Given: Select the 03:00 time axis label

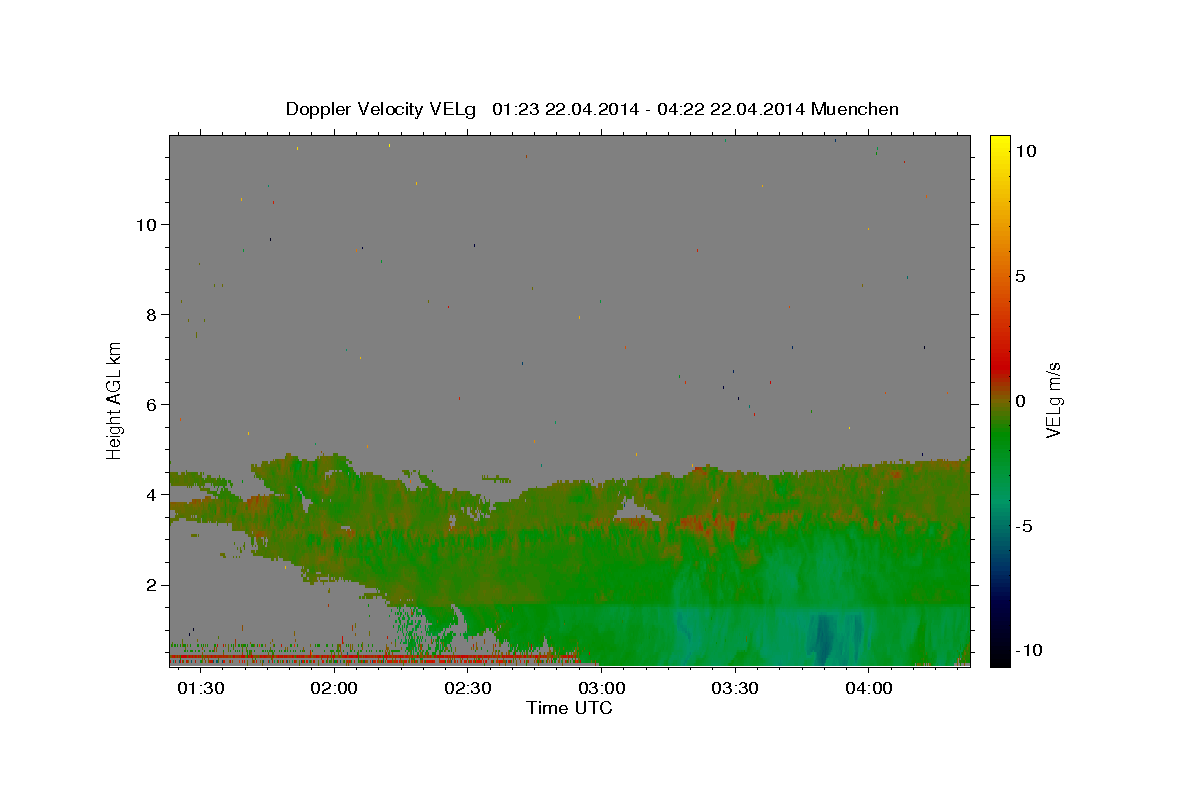Looking at the screenshot, I should [x=601, y=689].
